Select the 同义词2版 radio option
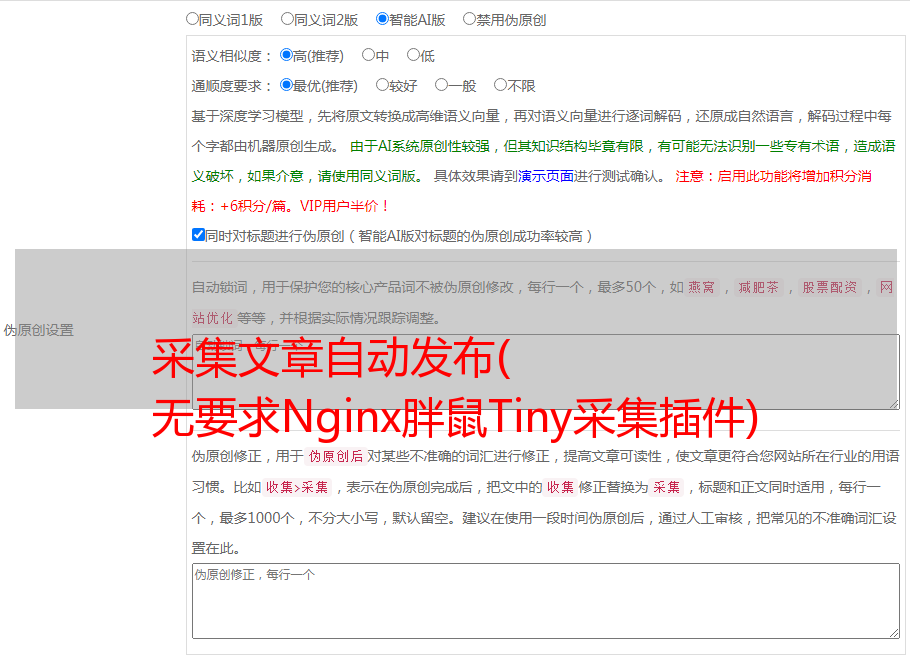Viewport: 911px width, 658px height. click(x=287, y=19)
